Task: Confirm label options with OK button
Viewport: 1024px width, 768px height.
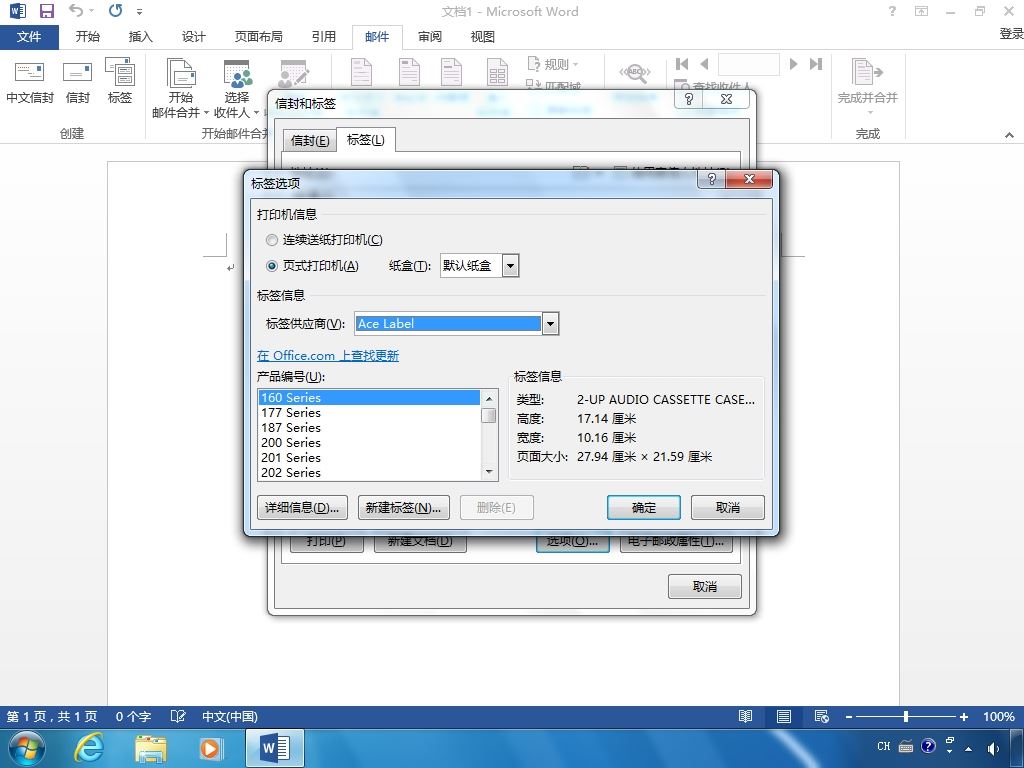Action: (x=644, y=507)
